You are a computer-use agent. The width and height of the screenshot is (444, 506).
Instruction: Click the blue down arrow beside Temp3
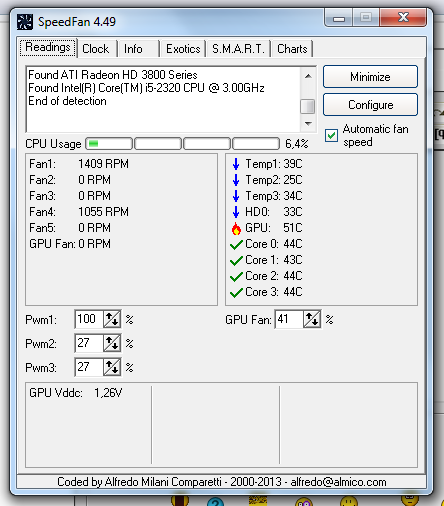click(x=236, y=196)
